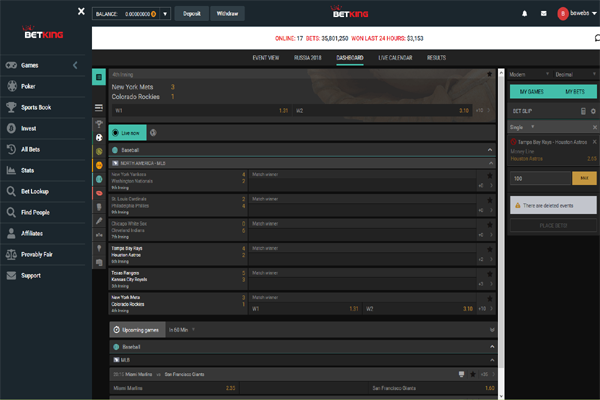Select the Dashboard tab
600x400 pixels.
click(x=350, y=58)
